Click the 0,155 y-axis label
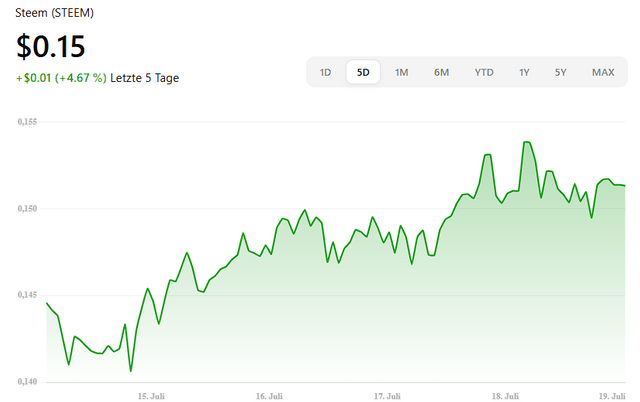The width and height of the screenshot is (640, 402). coord(27,122)
